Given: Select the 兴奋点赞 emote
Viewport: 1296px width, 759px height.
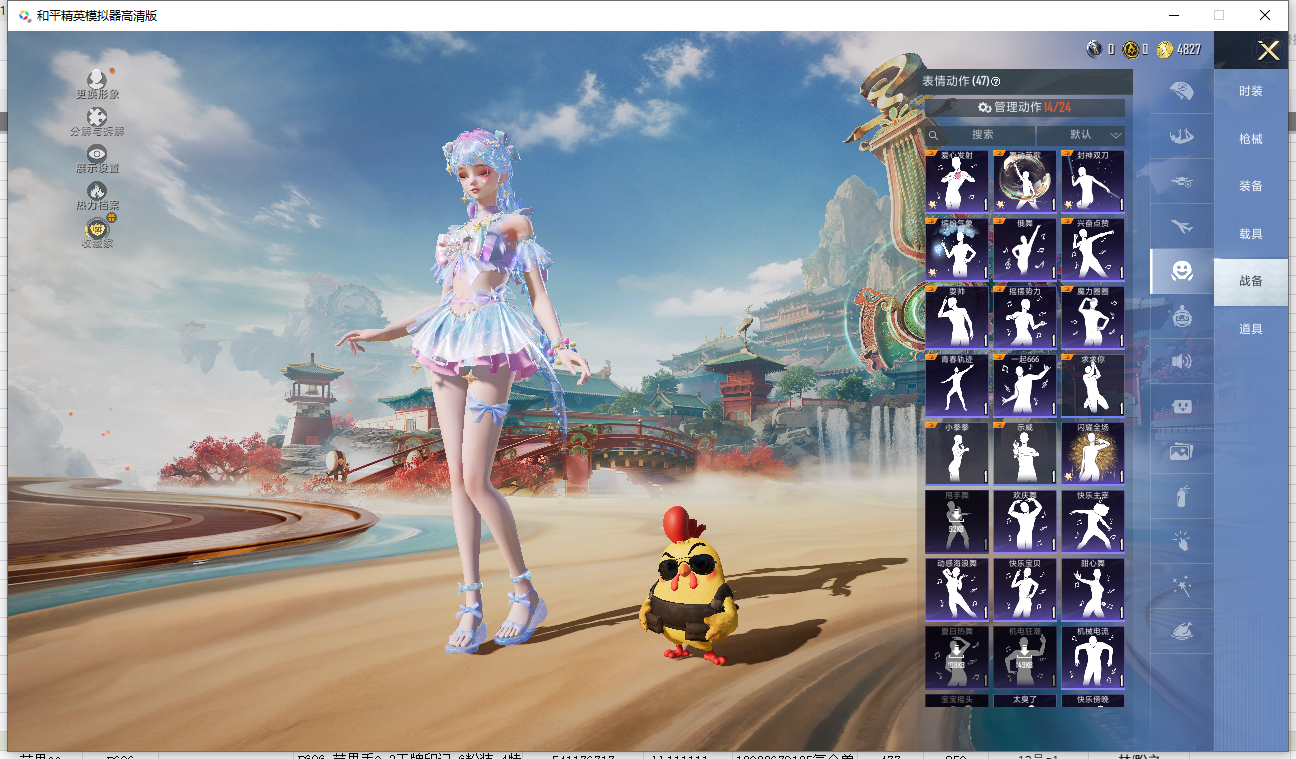Looking at the screenshot, I should pos(1093,248).
